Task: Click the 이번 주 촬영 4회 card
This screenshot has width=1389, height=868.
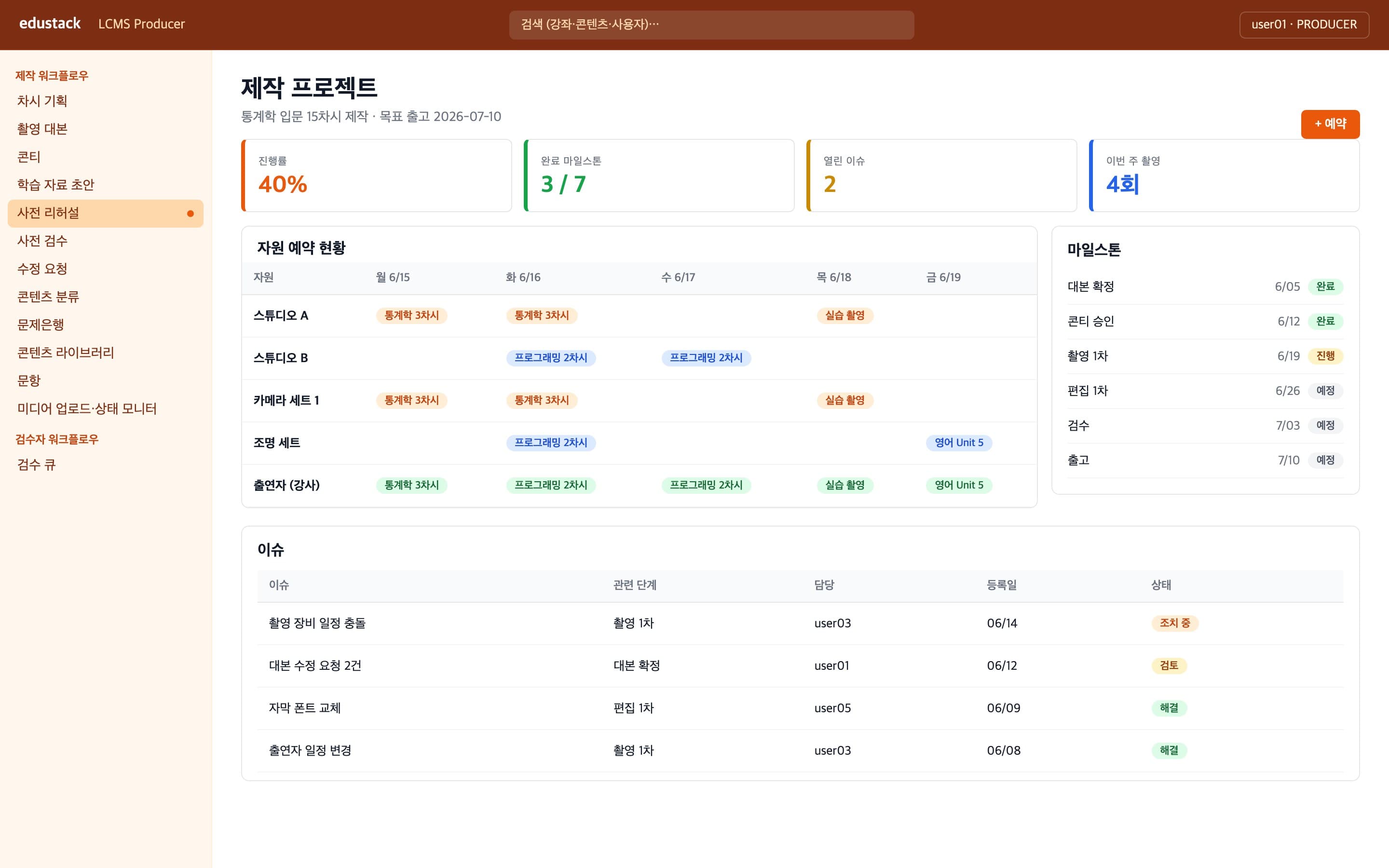Action: point(1224,176)
